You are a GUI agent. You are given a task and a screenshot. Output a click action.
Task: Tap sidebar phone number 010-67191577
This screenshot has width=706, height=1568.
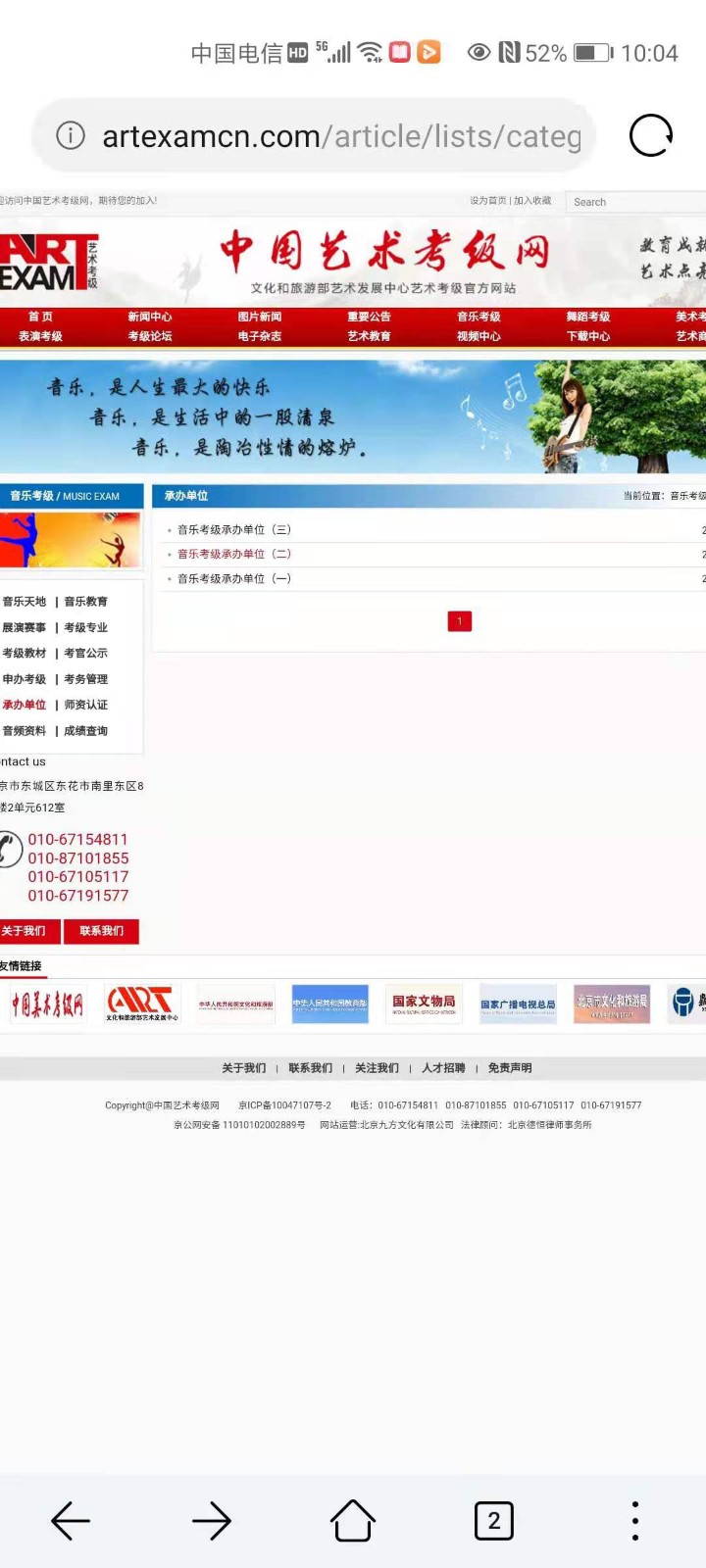point(78,896)
